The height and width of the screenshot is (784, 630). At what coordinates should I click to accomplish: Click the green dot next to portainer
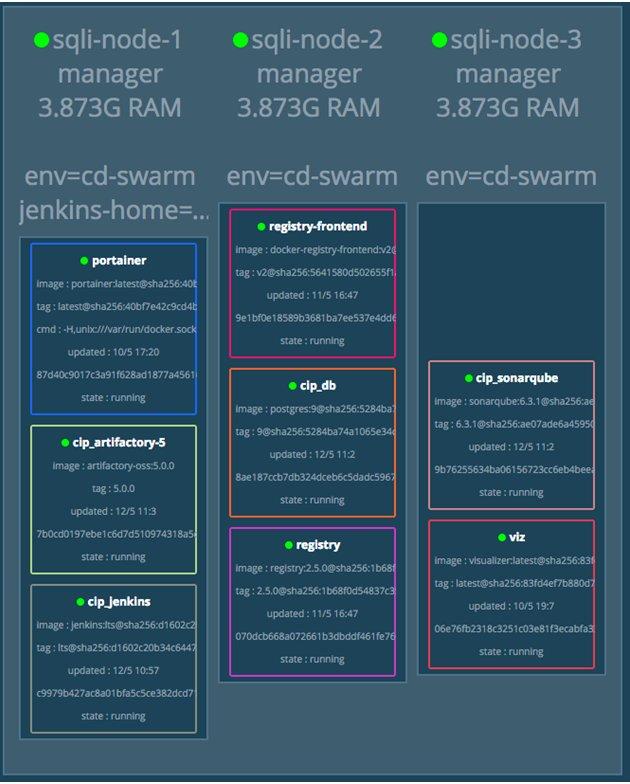pos(85,261)
